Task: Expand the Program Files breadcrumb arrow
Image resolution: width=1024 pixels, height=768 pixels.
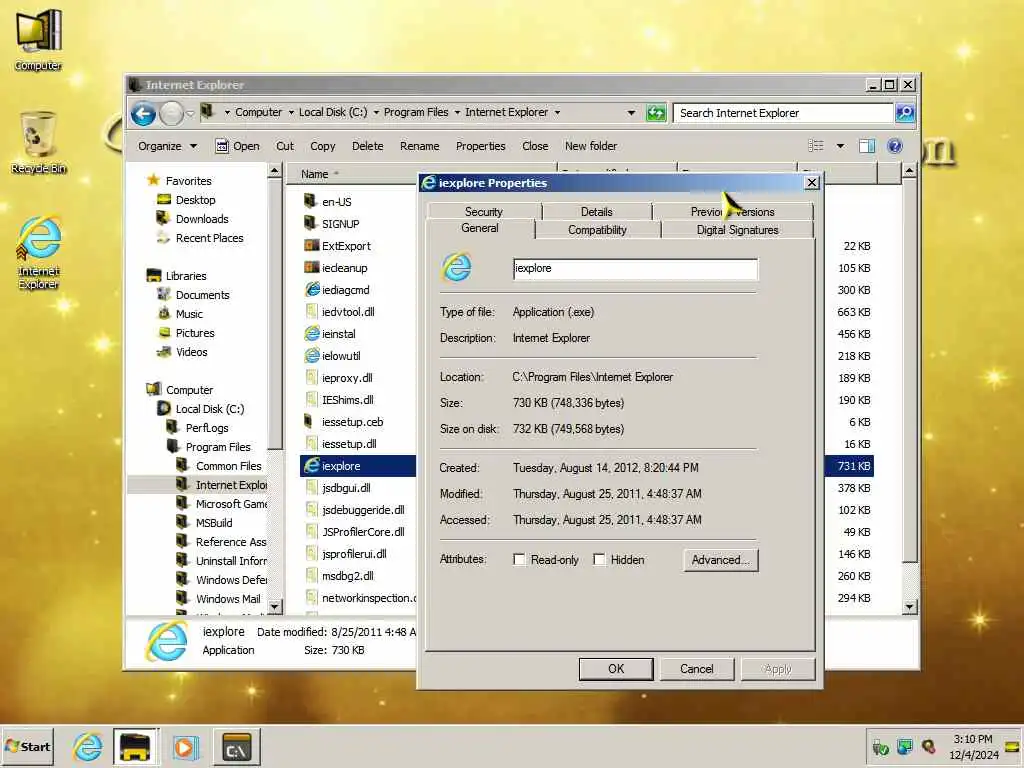Action: coord(457,112)
